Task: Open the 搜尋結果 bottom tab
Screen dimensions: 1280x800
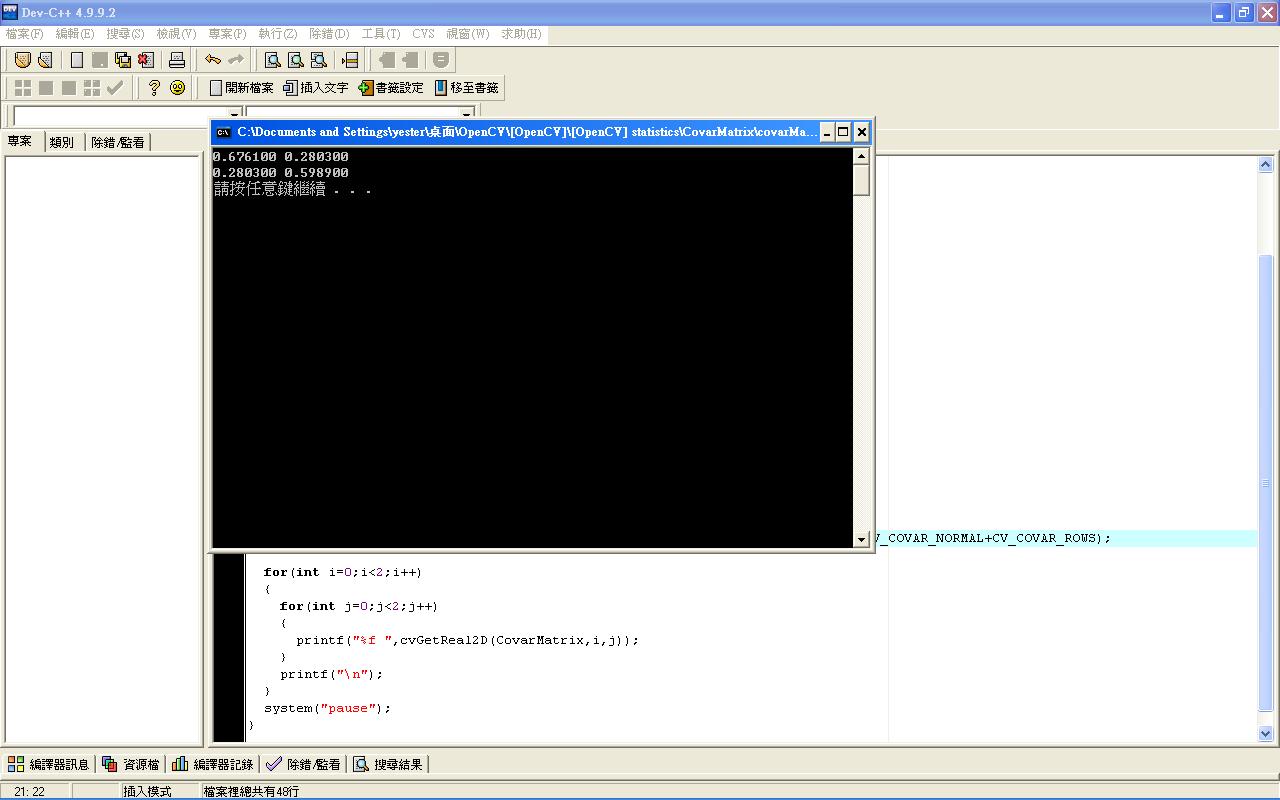Action: 389,764
